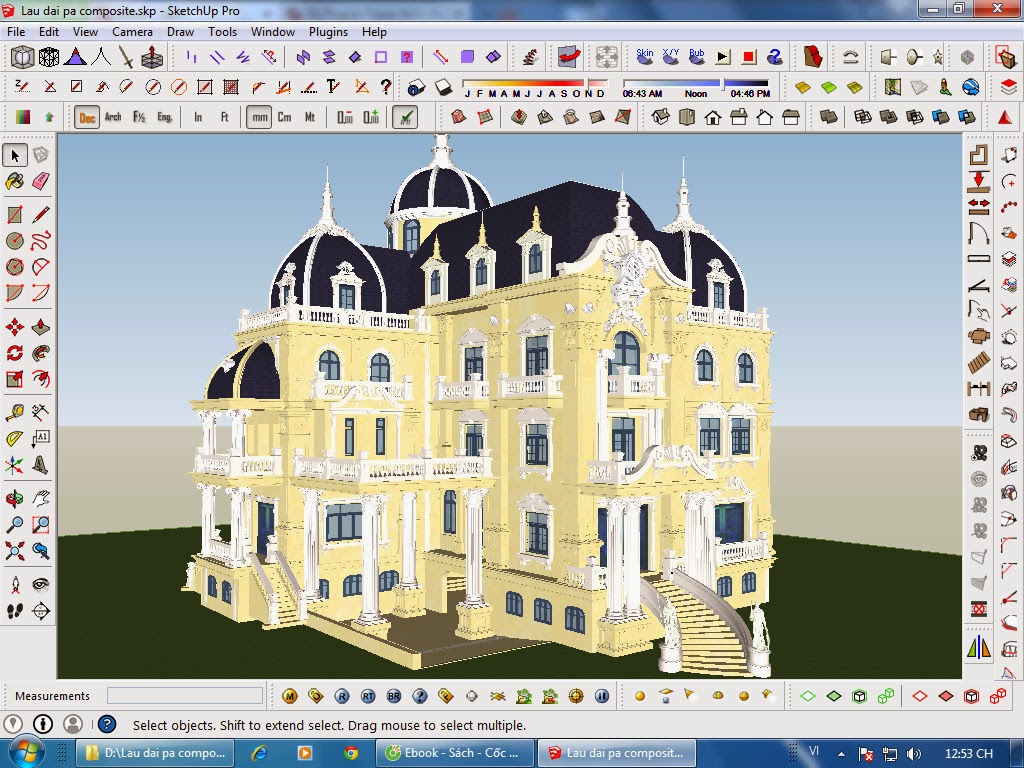
Task: Switch units to Ft
Action: [224, 118]
